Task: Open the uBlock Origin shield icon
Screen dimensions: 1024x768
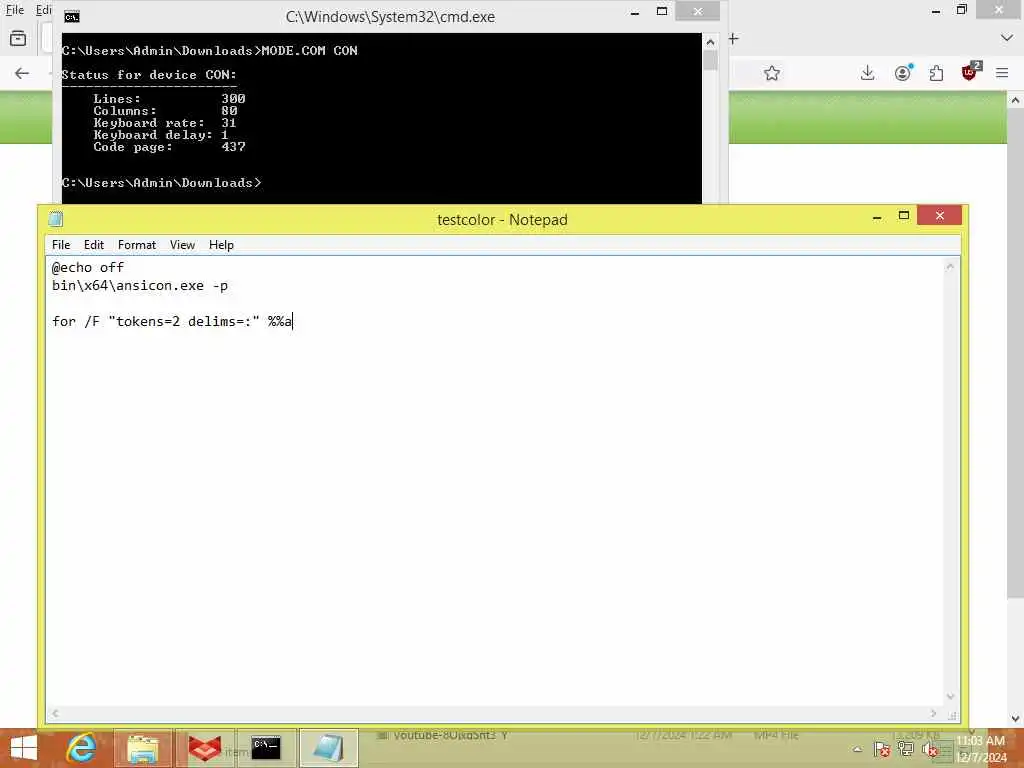Action: [x=970, y=71]
